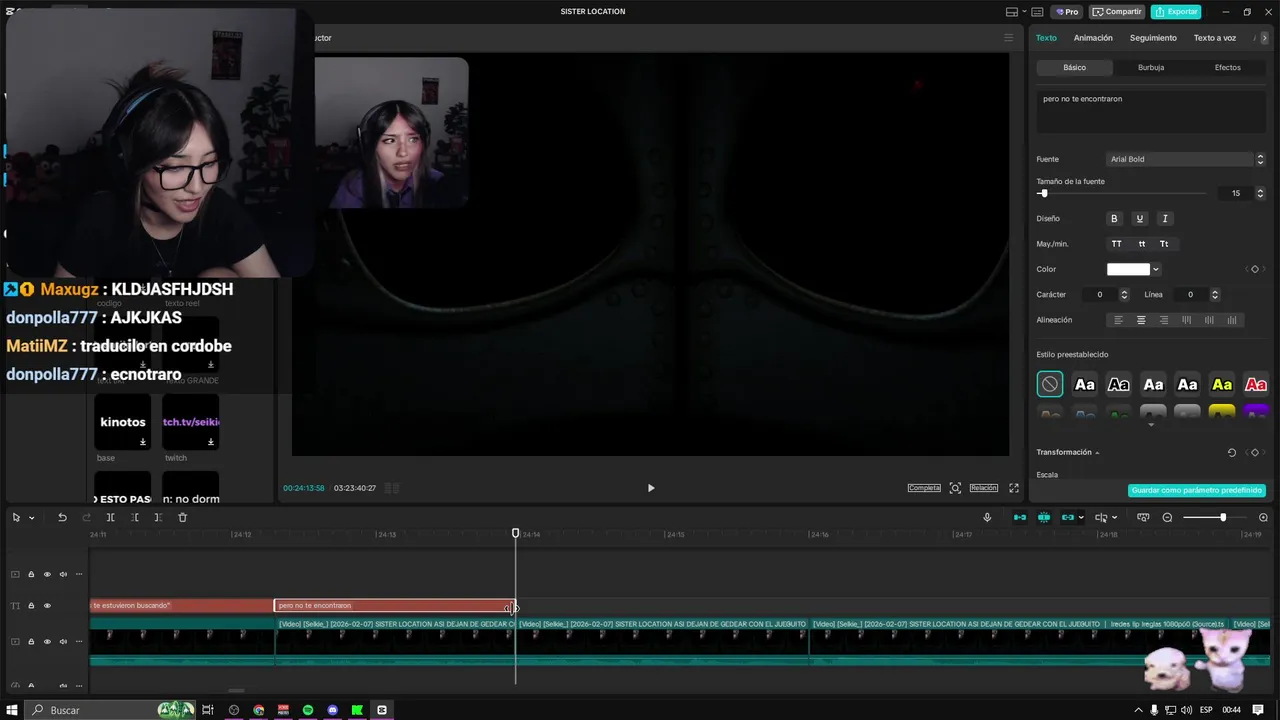Viewport: 1280px width, 720px height.
Task: Open the player panel menu icon
Action: (1008, 38)
